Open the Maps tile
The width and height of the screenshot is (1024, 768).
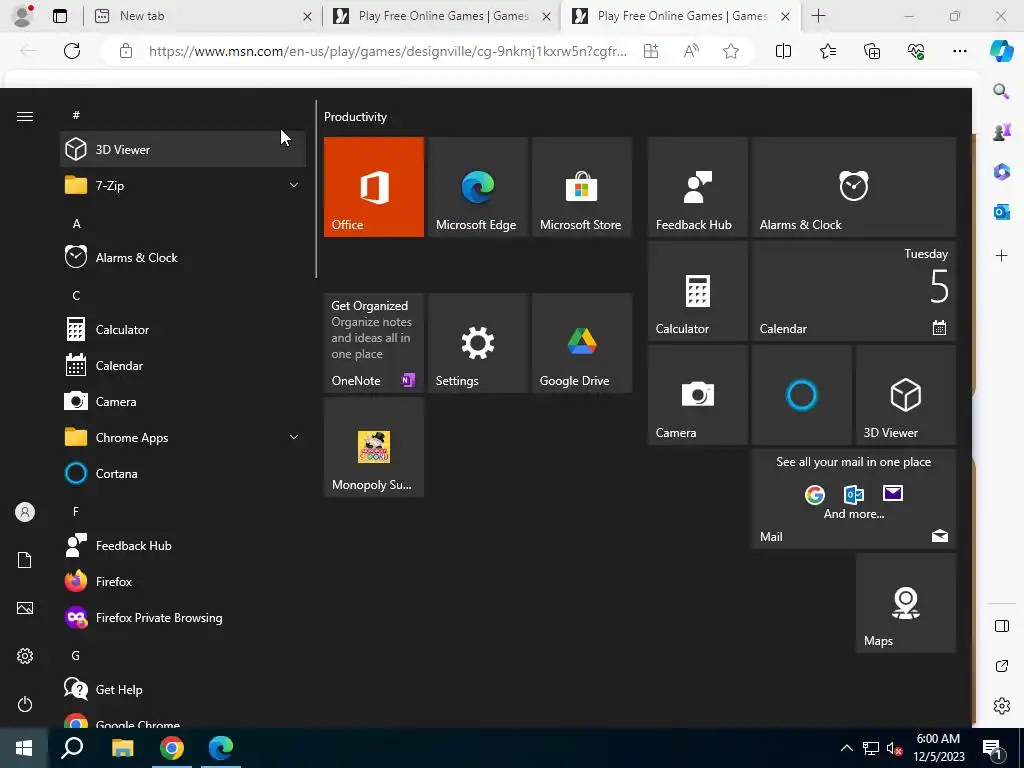coord(906,603)
